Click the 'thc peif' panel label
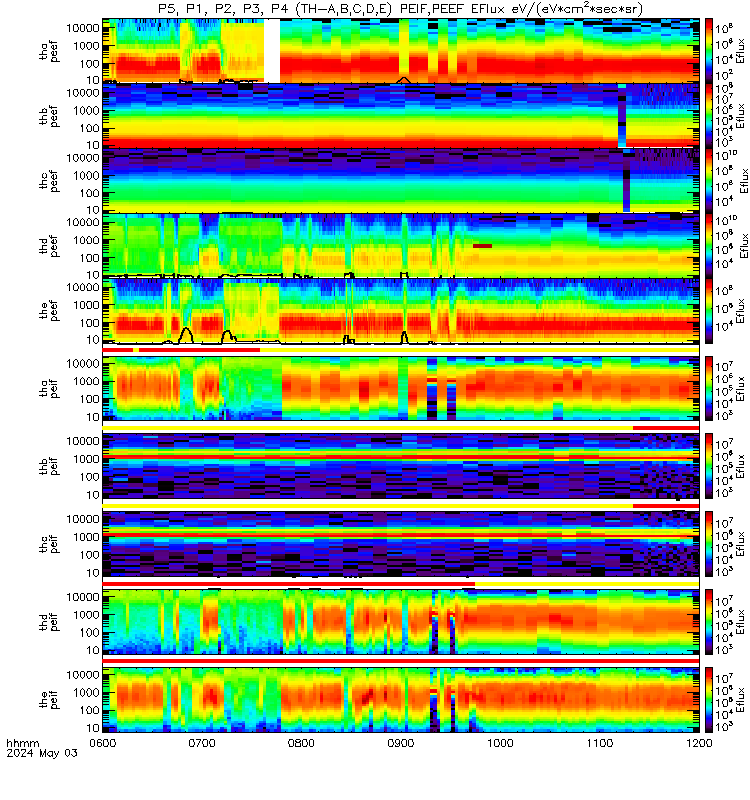 pyautogui.click(x=49, y=544)
